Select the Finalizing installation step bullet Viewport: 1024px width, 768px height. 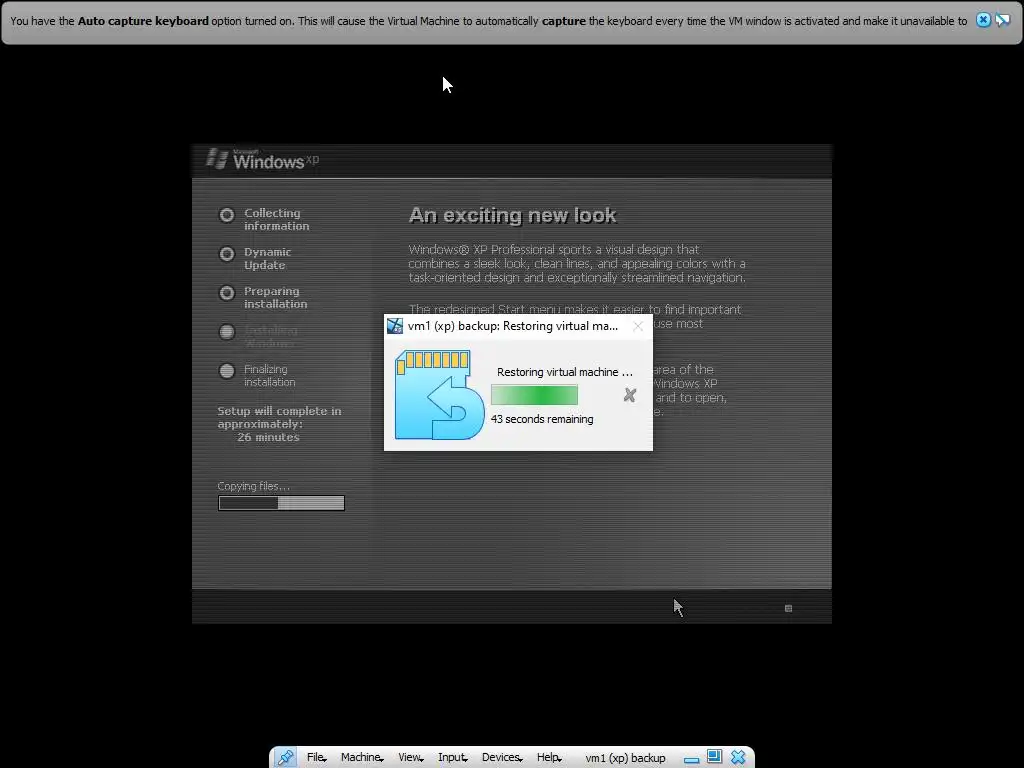click(227, 371)
